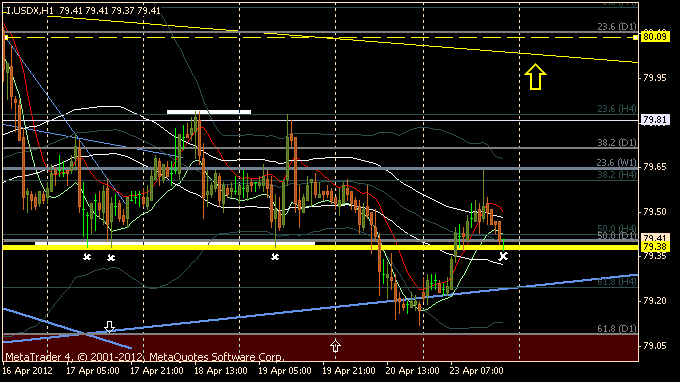This screenshot has height=382, width=680.
Task: Select the 16 Apr 2012 date label
Action: tap(27, 371)
